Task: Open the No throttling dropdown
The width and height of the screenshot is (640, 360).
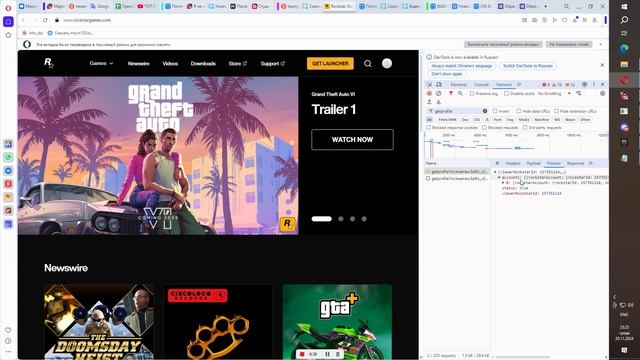Action: [554, 93]
